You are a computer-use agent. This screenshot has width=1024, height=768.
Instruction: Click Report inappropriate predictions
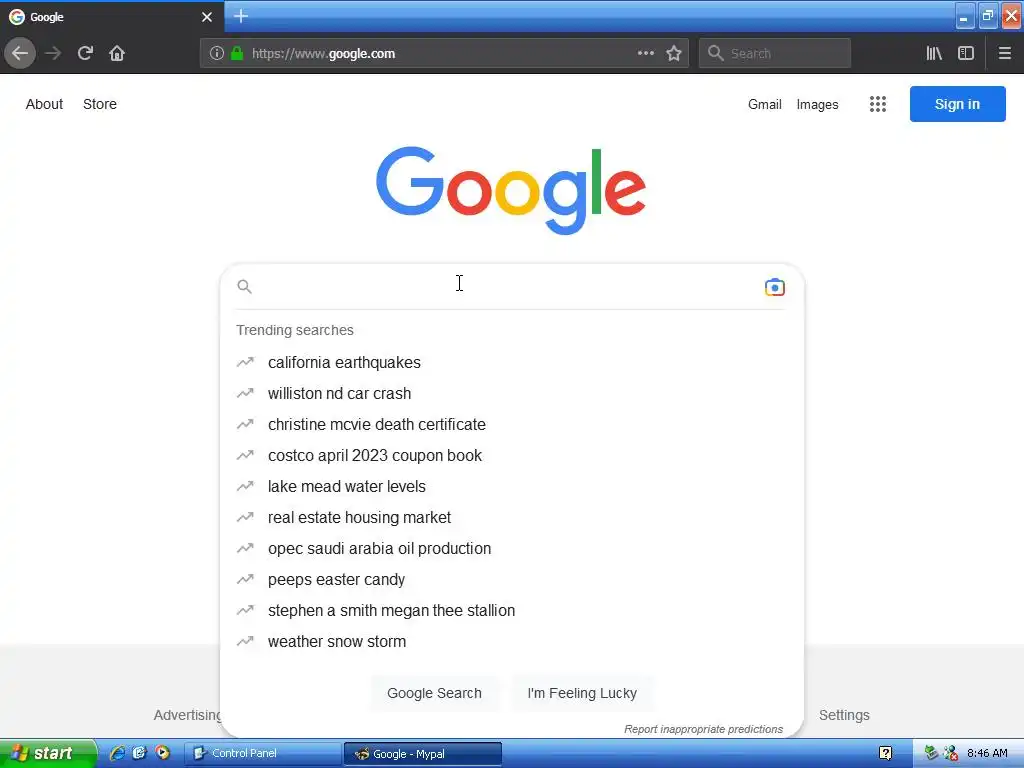(703, 729)
